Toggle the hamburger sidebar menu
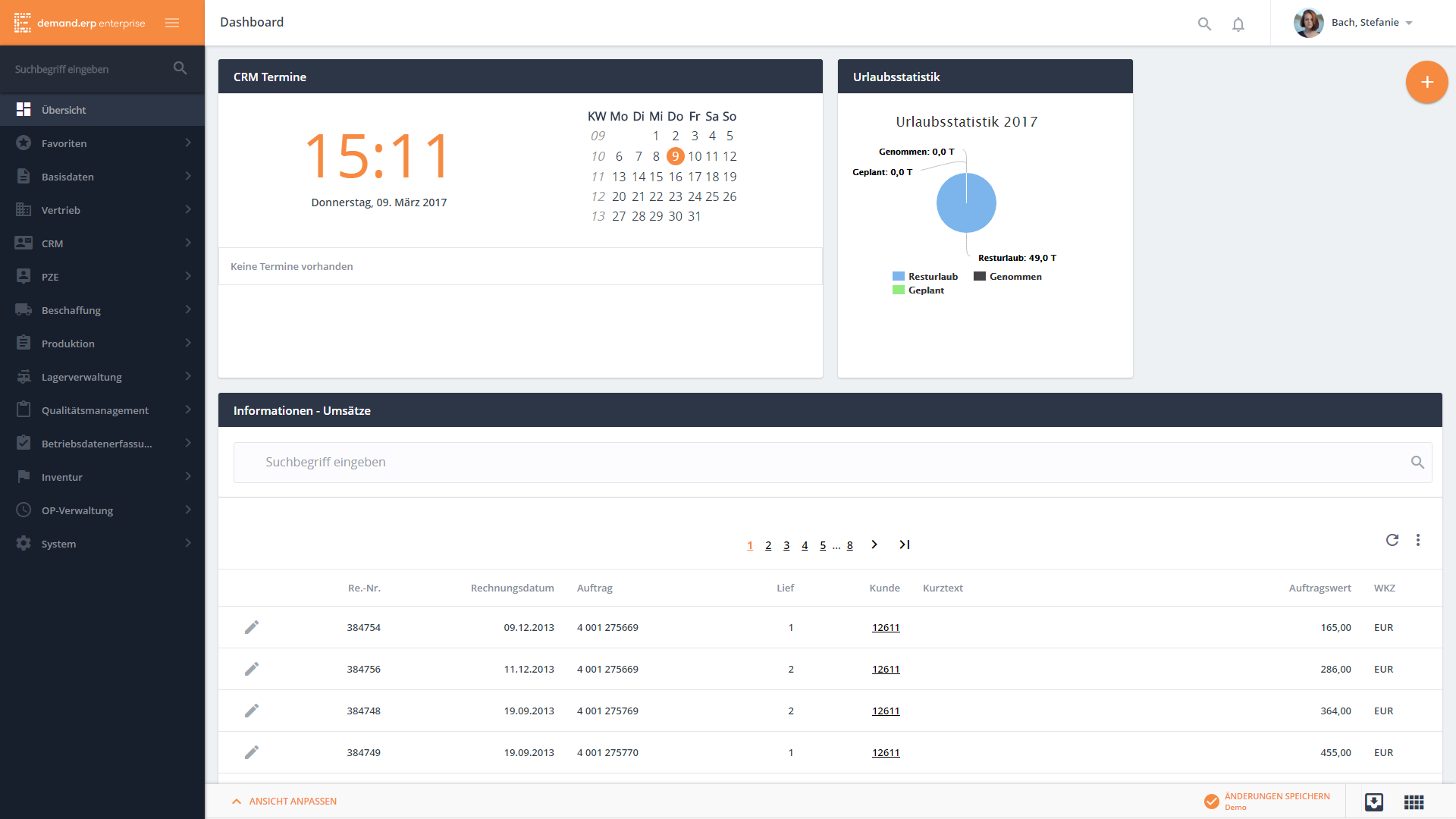1456x819 pixels. click(x=172, y=23)
